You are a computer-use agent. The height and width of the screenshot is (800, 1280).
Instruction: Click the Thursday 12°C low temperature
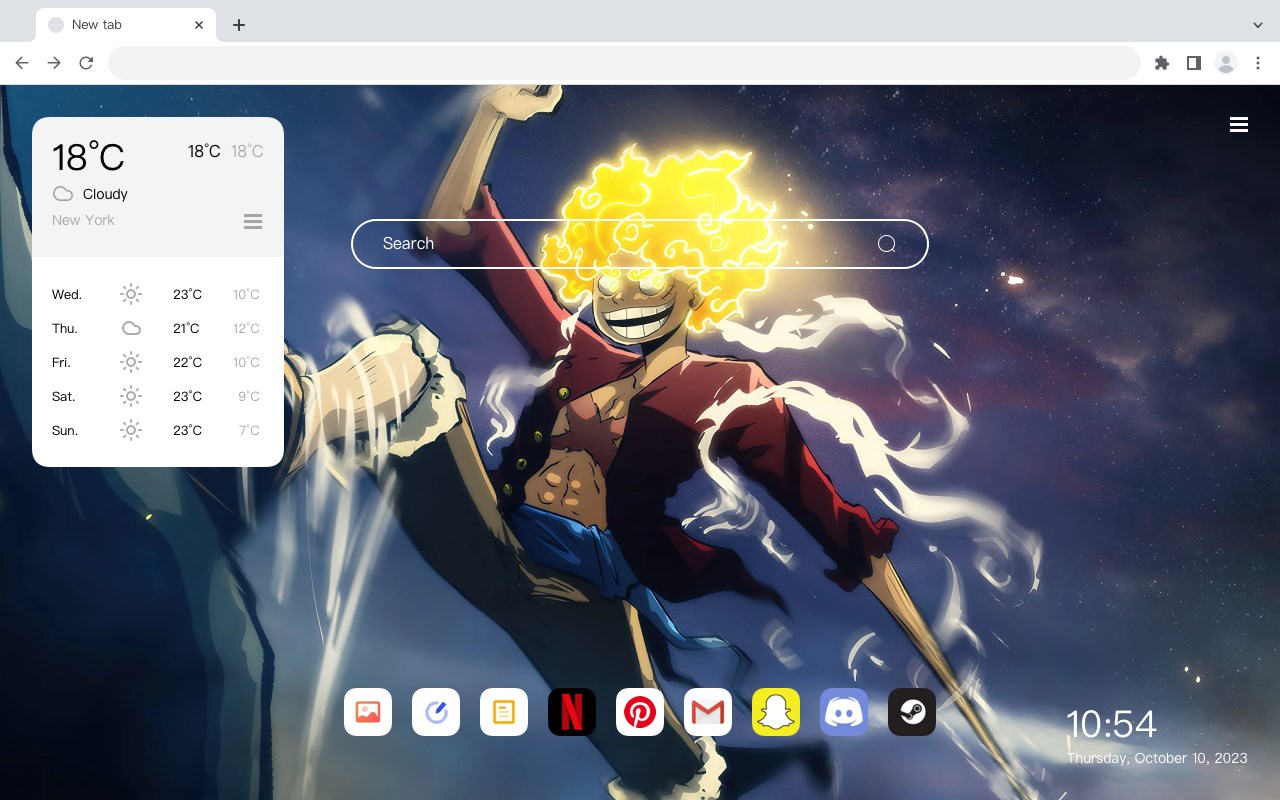coord(247,328)
